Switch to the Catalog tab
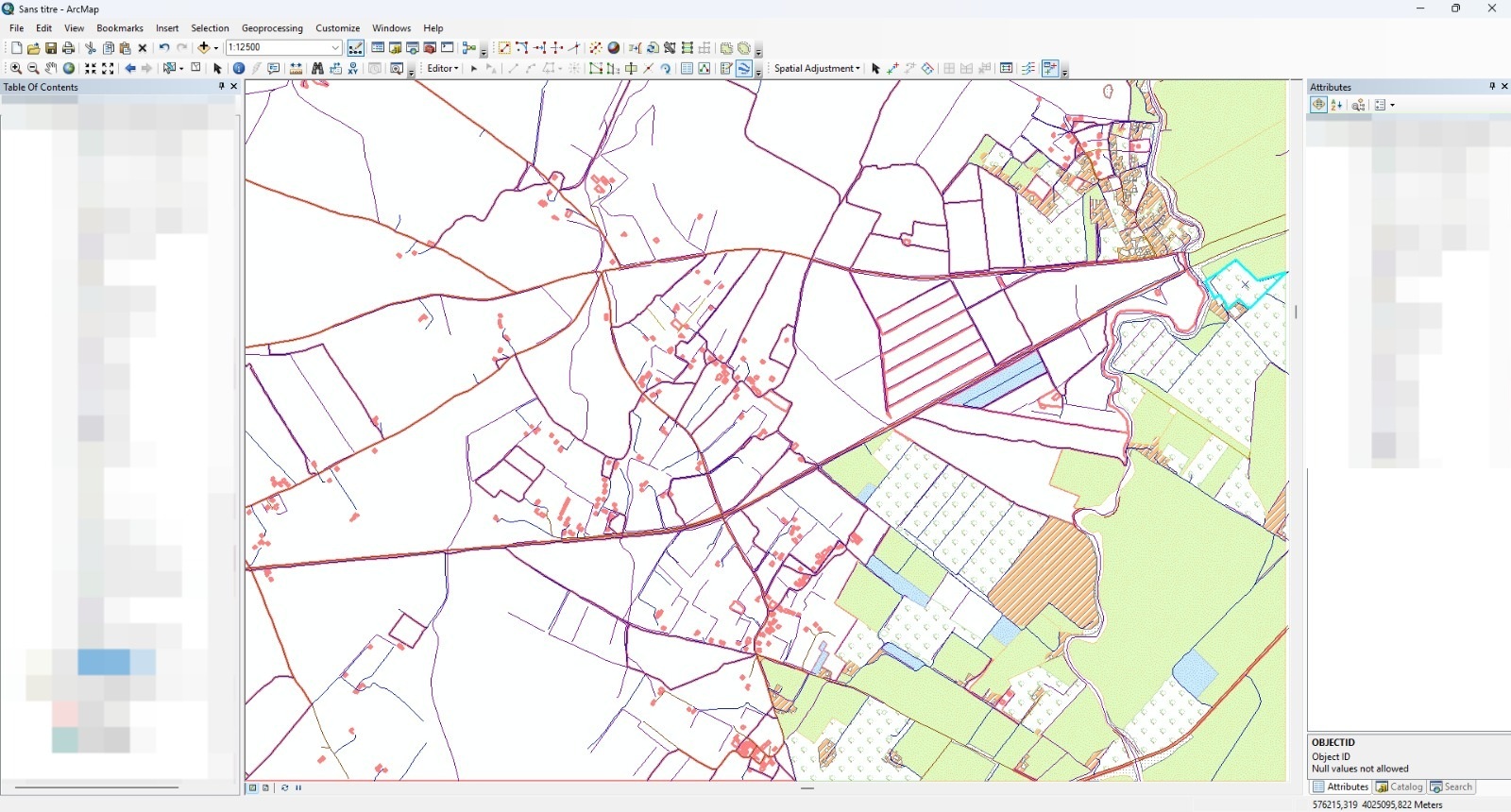Screen dimensions: 1511x812 pyautogui.click(x=1400, y=787)
